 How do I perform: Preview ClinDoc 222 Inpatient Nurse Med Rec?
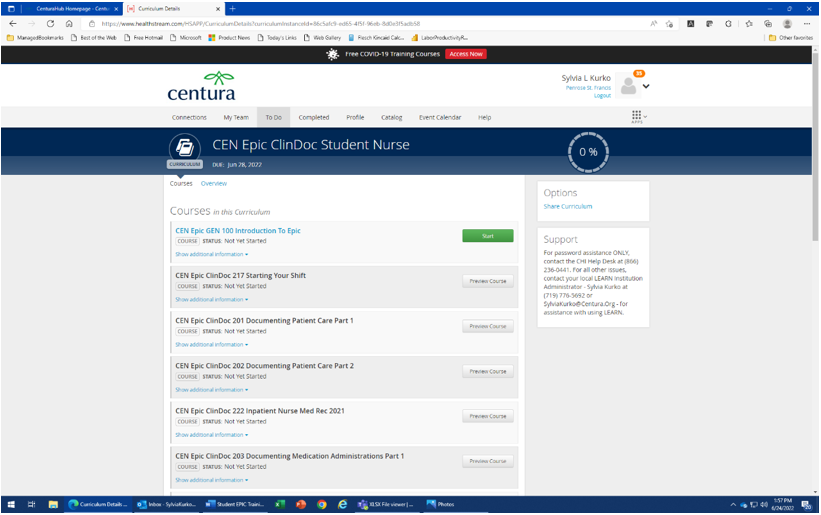pyautogui.click(x=487, y=416)
